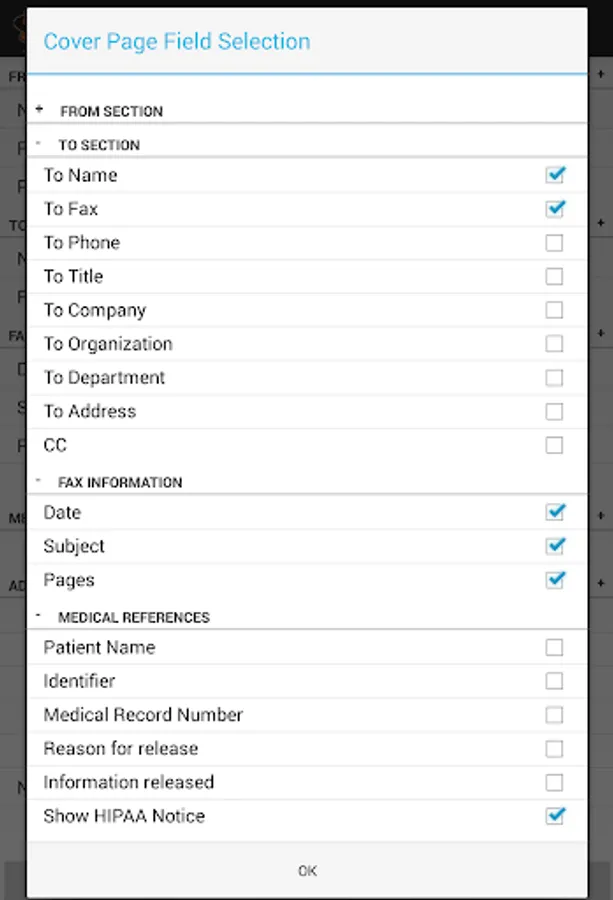Enable the To Phone field checkbox
Viewport: 613px width, 900px height.
(554, 243)
